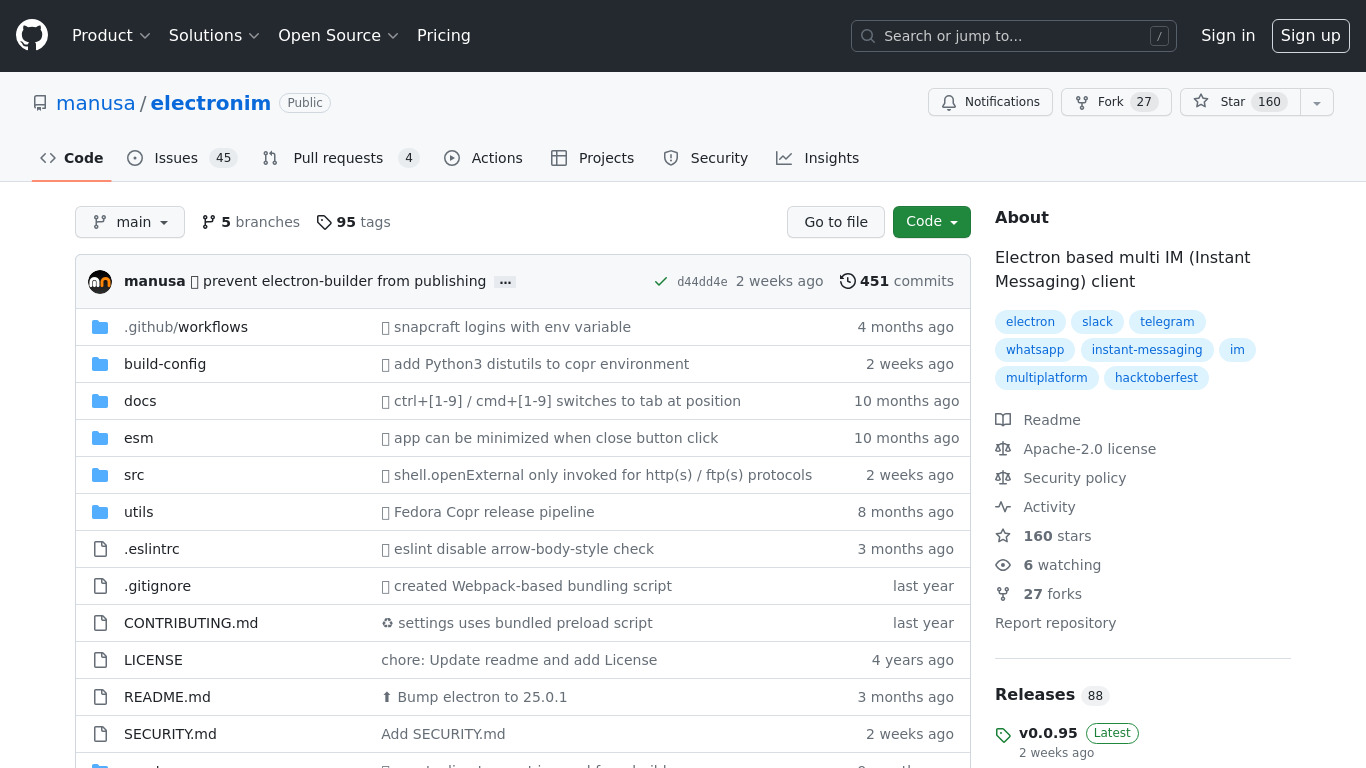Click commit hash d44dd4e
The height and width of the screenshot is (768, 1366).
tap(702, 282)
